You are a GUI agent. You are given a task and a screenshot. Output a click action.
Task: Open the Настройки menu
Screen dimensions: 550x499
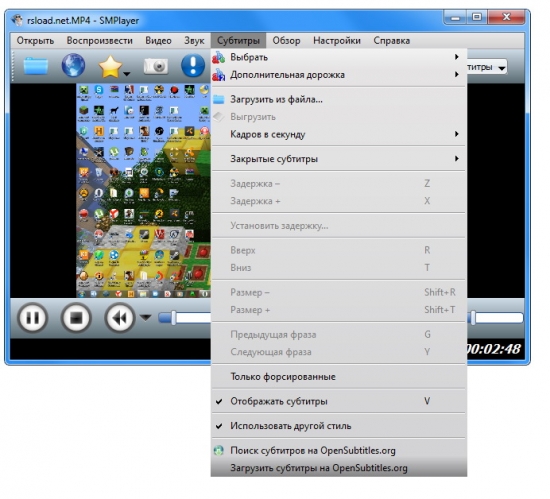(337, 41)
